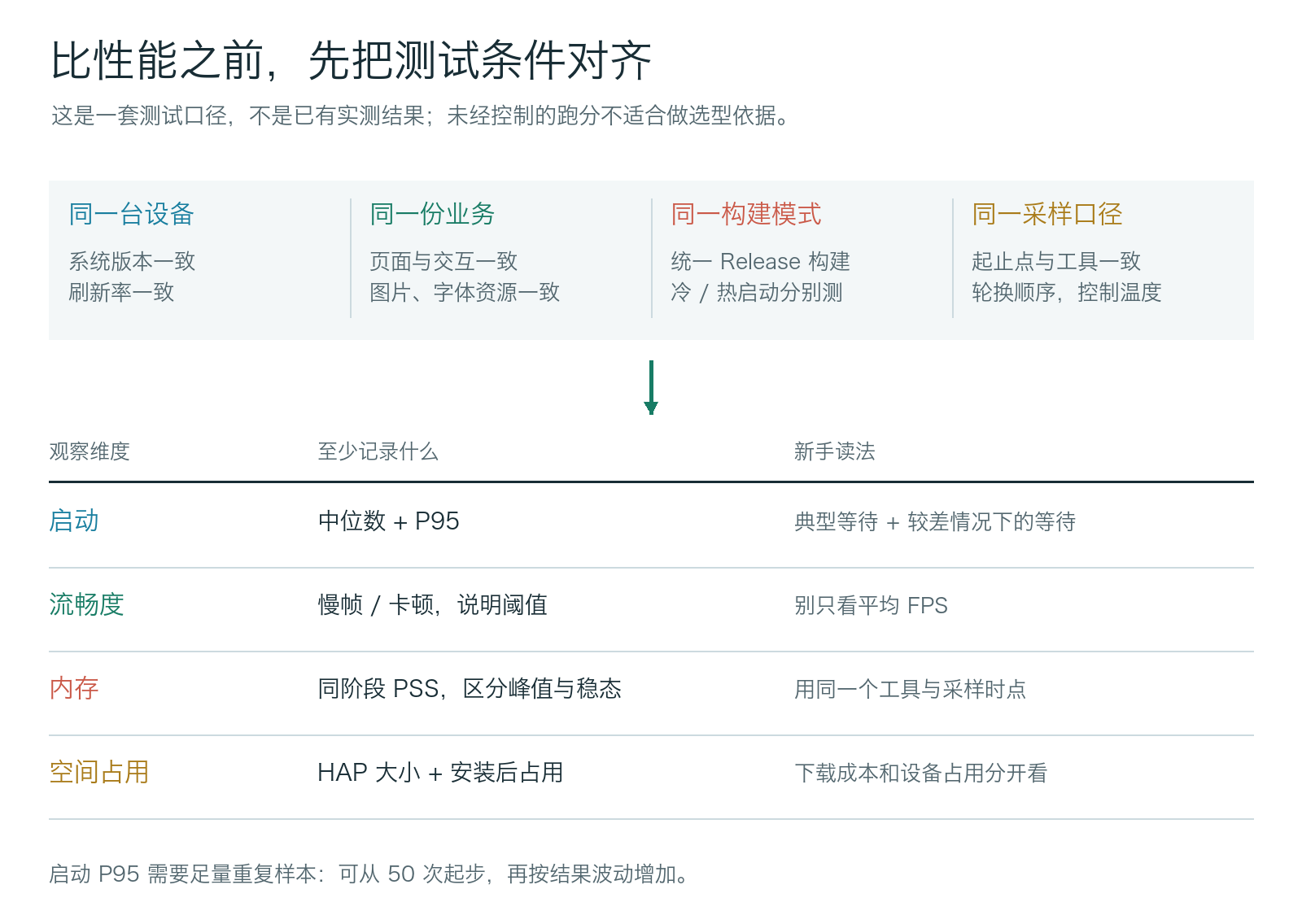The image size is (1302, 924).
Task: Select the row label 内存
Action: point(74,688)
